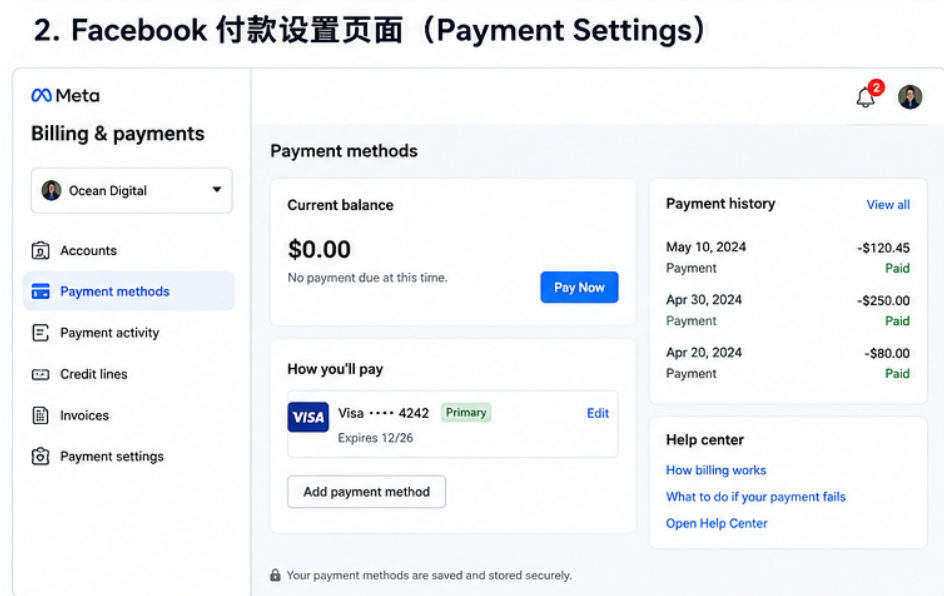
Task: Open Payment activity section
Action: [x=129, y=333]
